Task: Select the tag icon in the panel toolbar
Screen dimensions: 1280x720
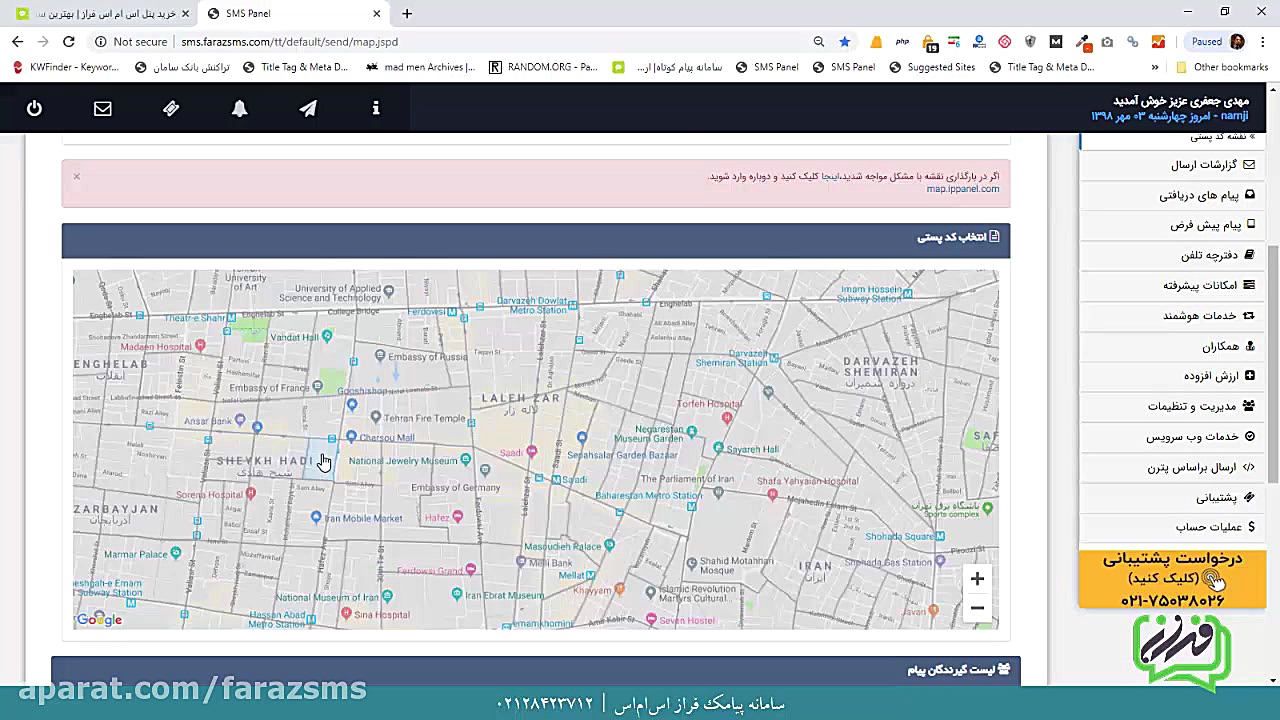Action: tap(170, 108)
